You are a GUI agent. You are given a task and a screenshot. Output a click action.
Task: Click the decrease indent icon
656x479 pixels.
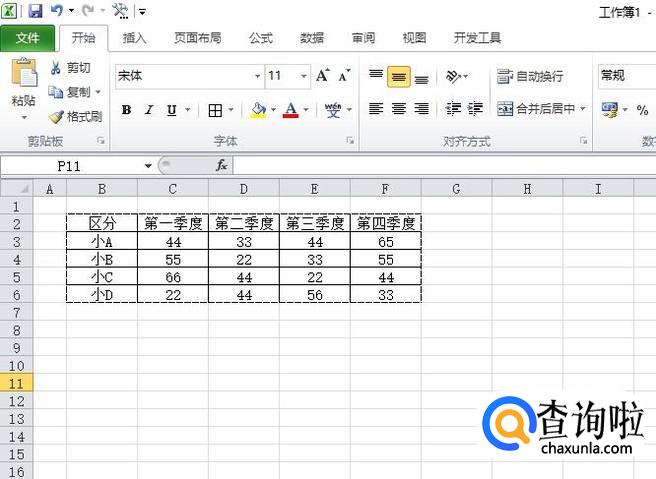[453, 109]
